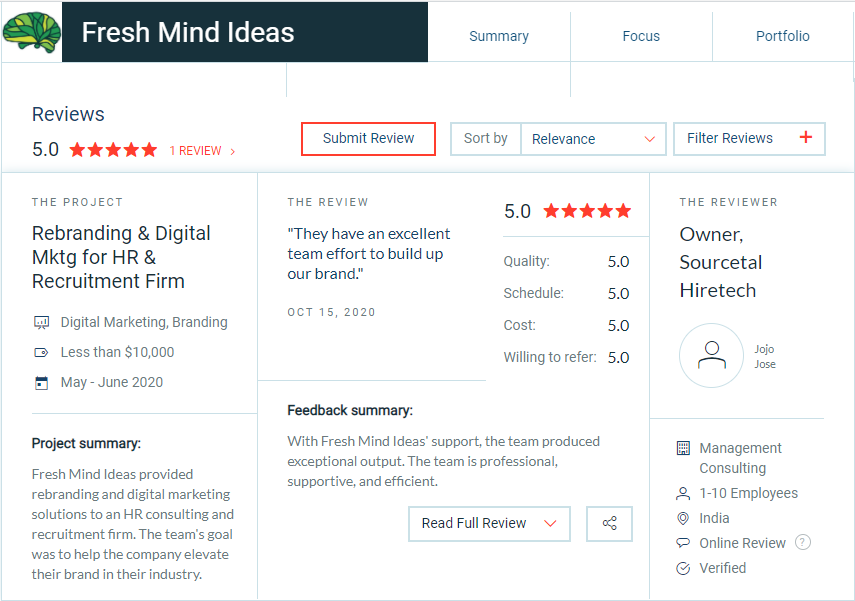The width and height of the screenshot is (855, 601).
Task: Click the Online Review label
Action: pyautogui.click(x=743, y=543)
